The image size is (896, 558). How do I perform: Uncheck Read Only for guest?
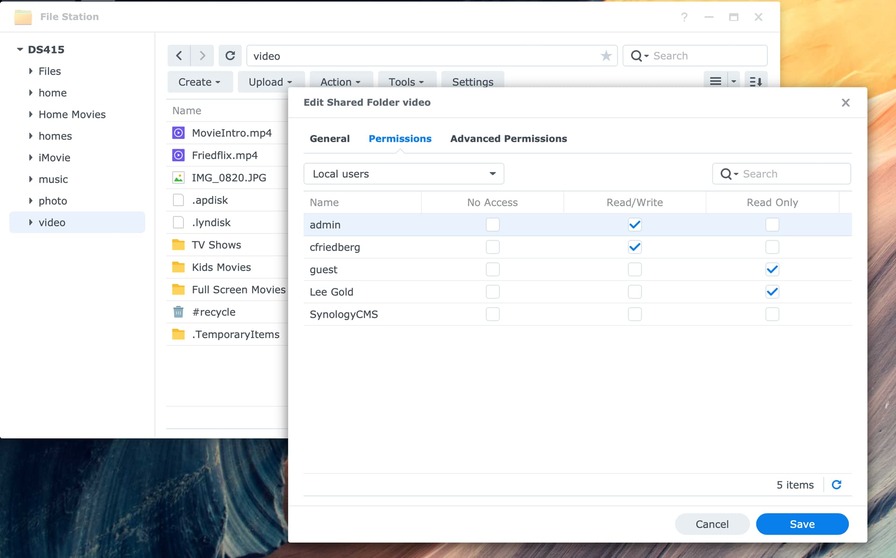(x=772, y=269)
